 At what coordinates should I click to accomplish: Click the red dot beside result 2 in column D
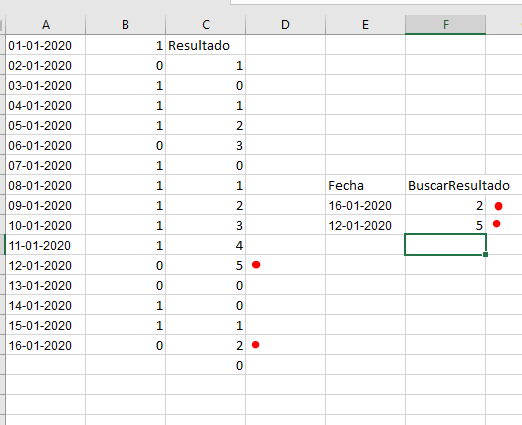(256, 345)
